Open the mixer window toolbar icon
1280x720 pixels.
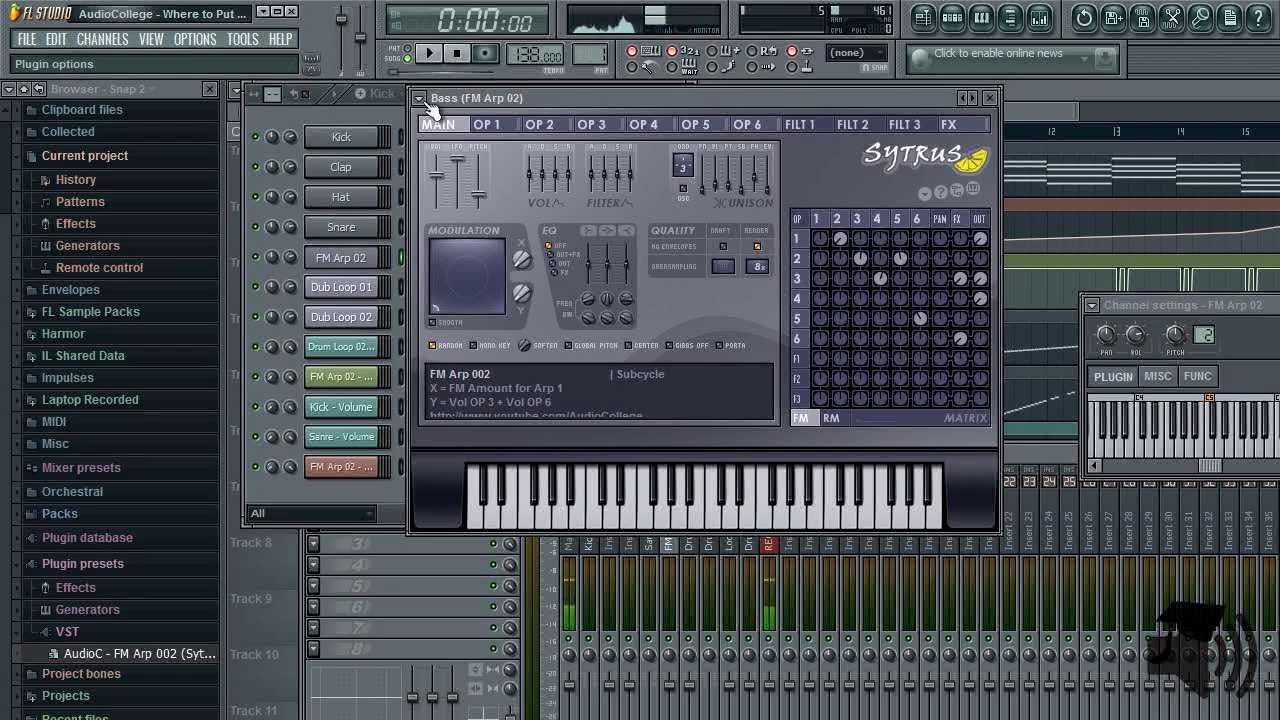(1039, 17)
